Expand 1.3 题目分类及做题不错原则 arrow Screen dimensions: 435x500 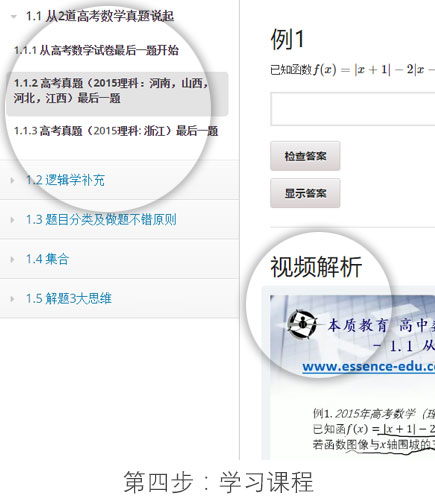pyautogui.click(x=12, y=220)
